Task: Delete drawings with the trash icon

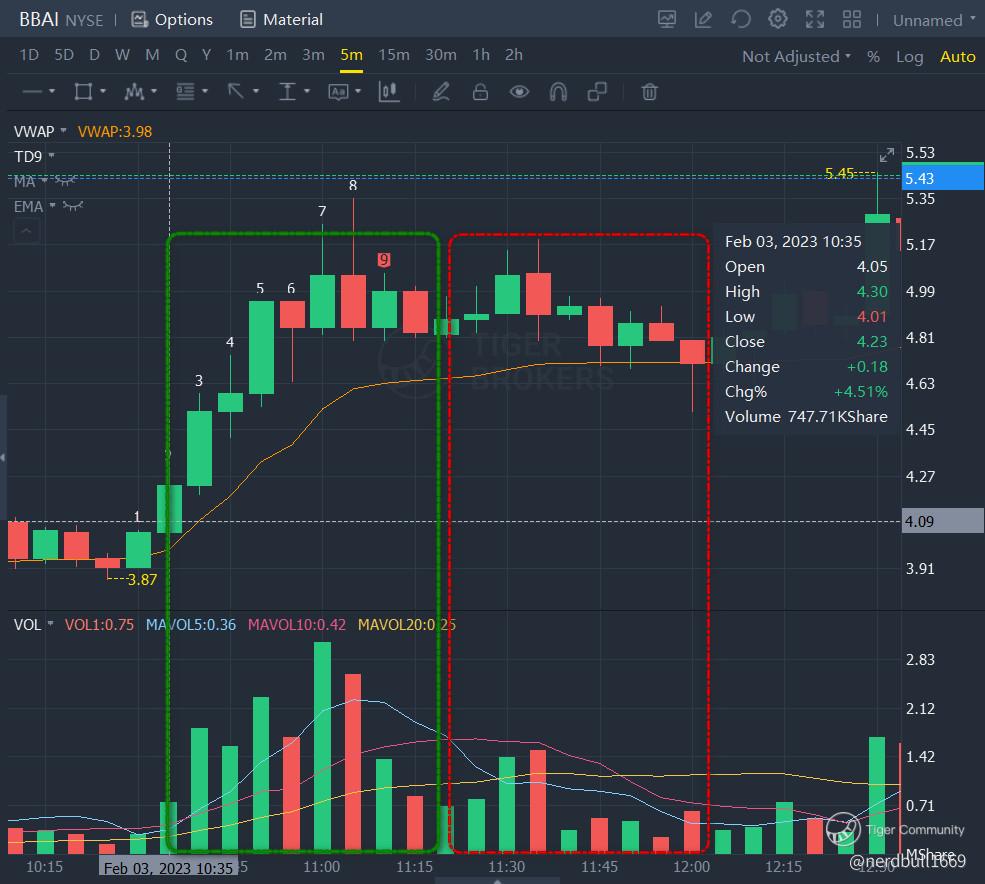Action: [x=650, y=92]
